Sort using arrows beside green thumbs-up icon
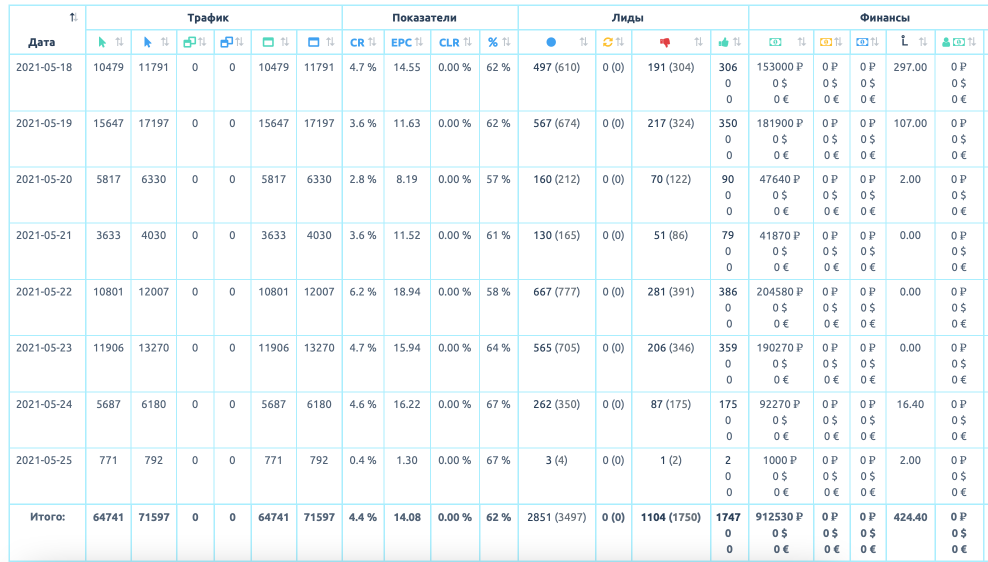 (x=737, y=42)
